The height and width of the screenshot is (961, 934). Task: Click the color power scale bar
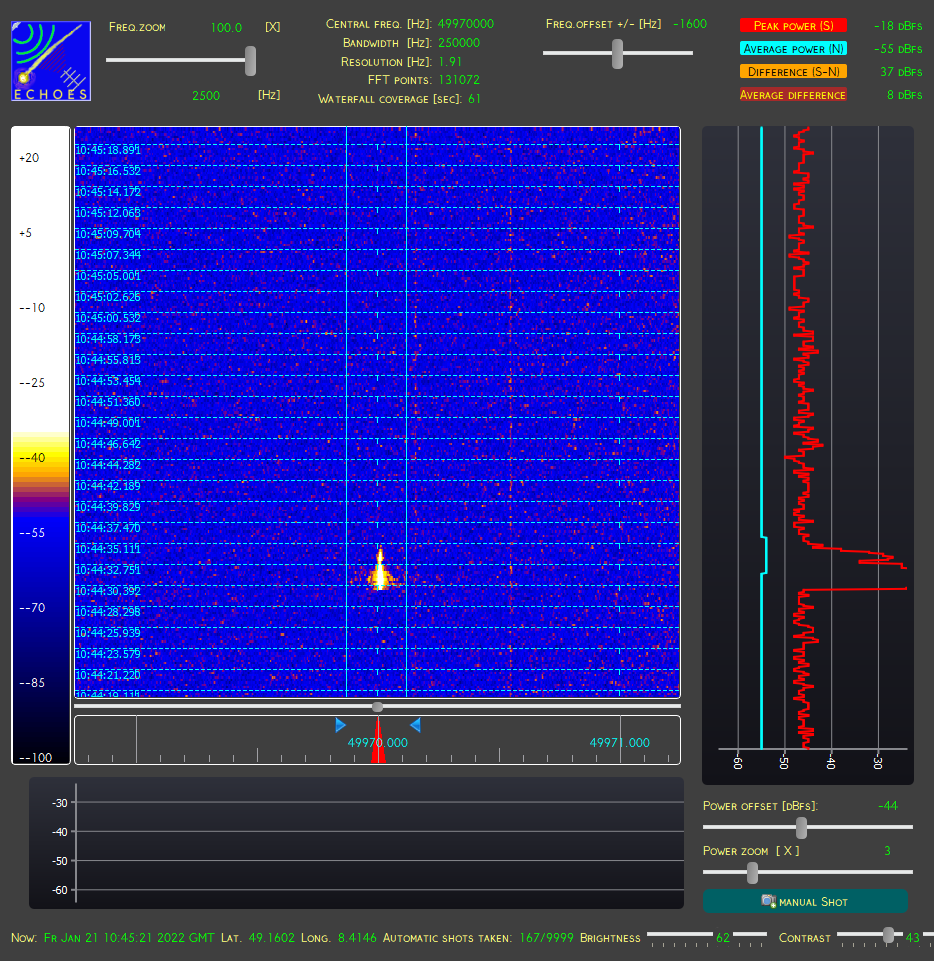[40, 446]
